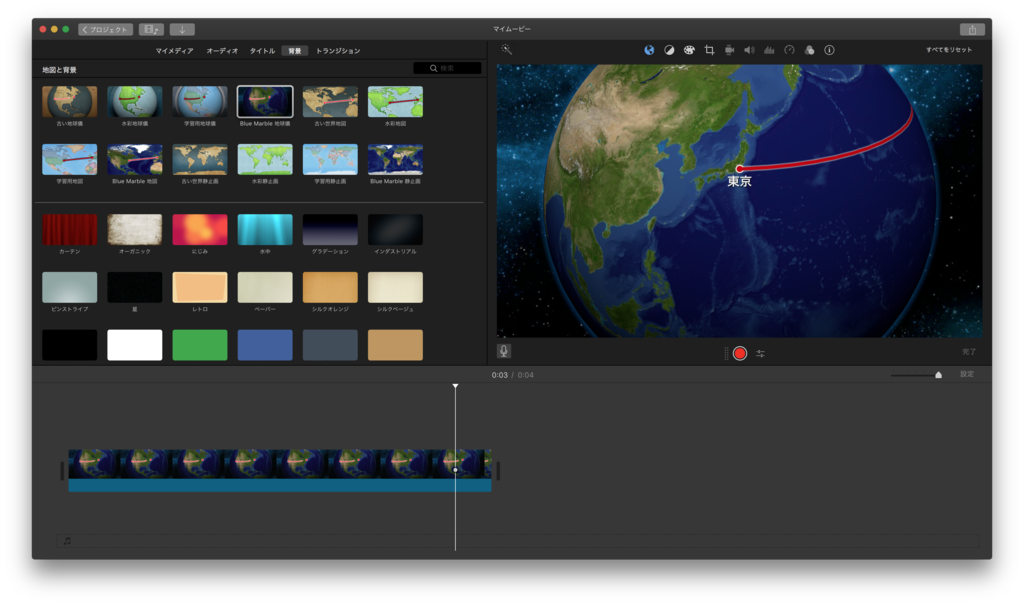Image resolution: width=1024 pixels, height=605 pixels.
Task: Choose the シルクオレンジ background
Action: point(330,287)
